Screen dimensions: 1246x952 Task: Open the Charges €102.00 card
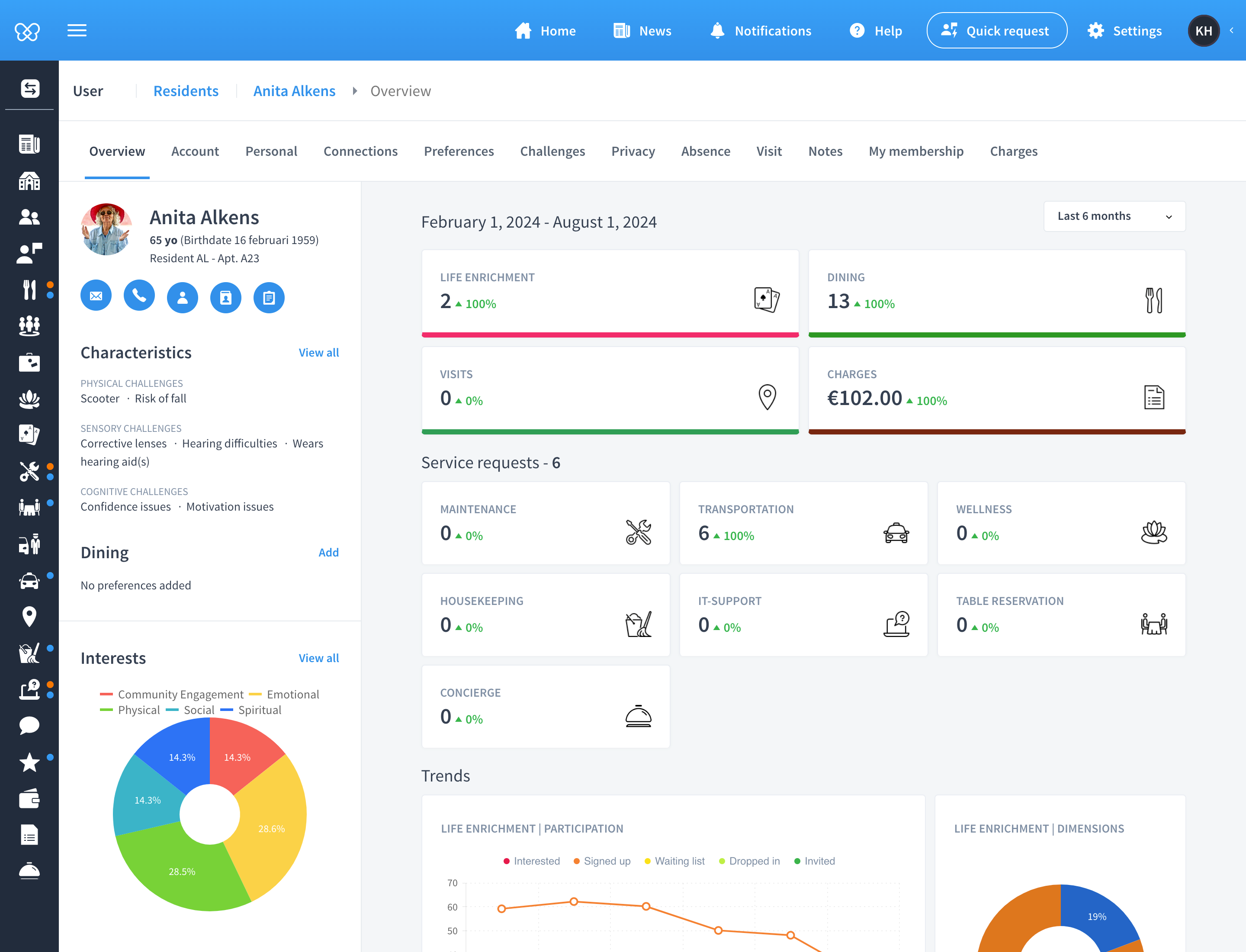(x=997, y=390)
